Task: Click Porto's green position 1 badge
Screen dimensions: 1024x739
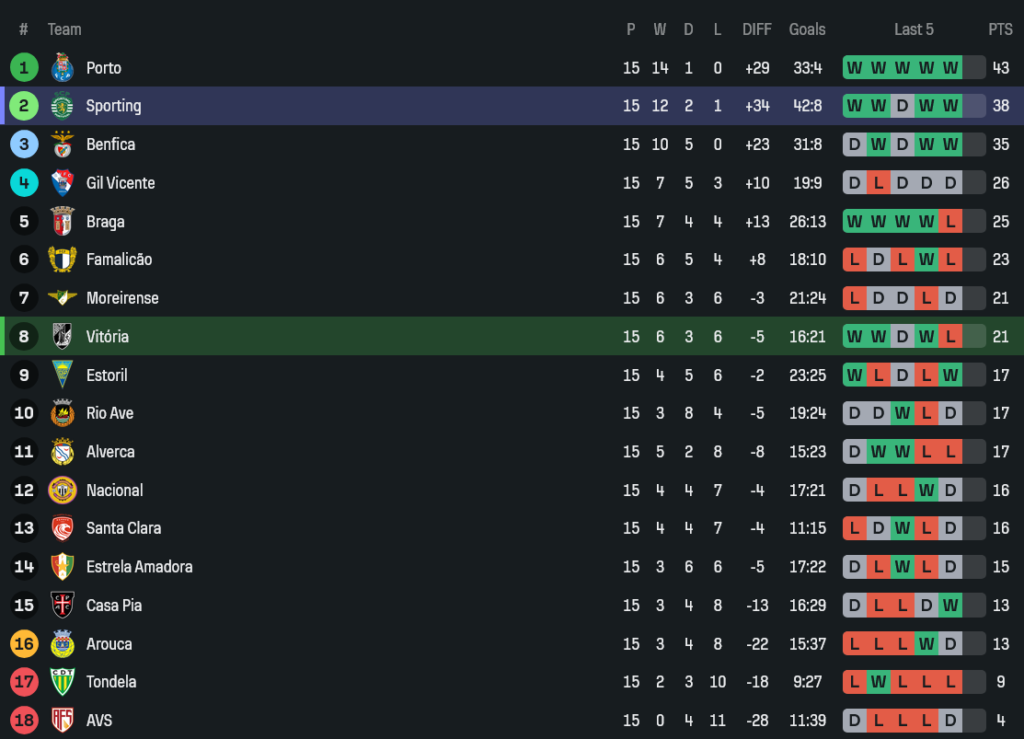Action: [x=24, y=68]
